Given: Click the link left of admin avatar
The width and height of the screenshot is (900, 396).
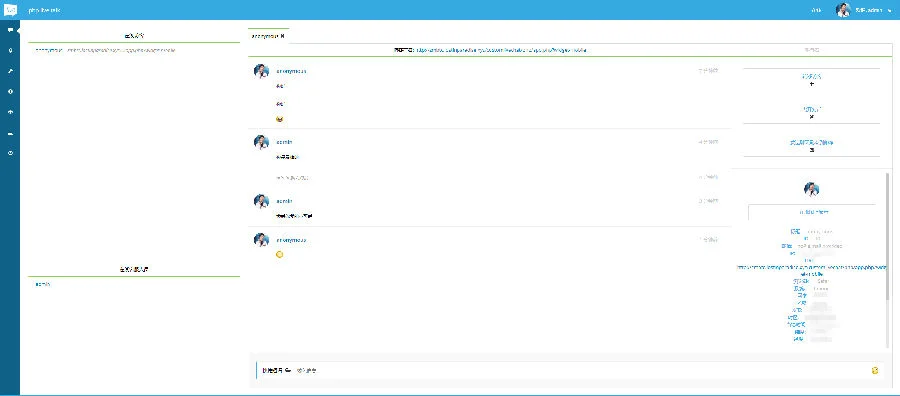Looking at the screenshot, I should 816,10.
